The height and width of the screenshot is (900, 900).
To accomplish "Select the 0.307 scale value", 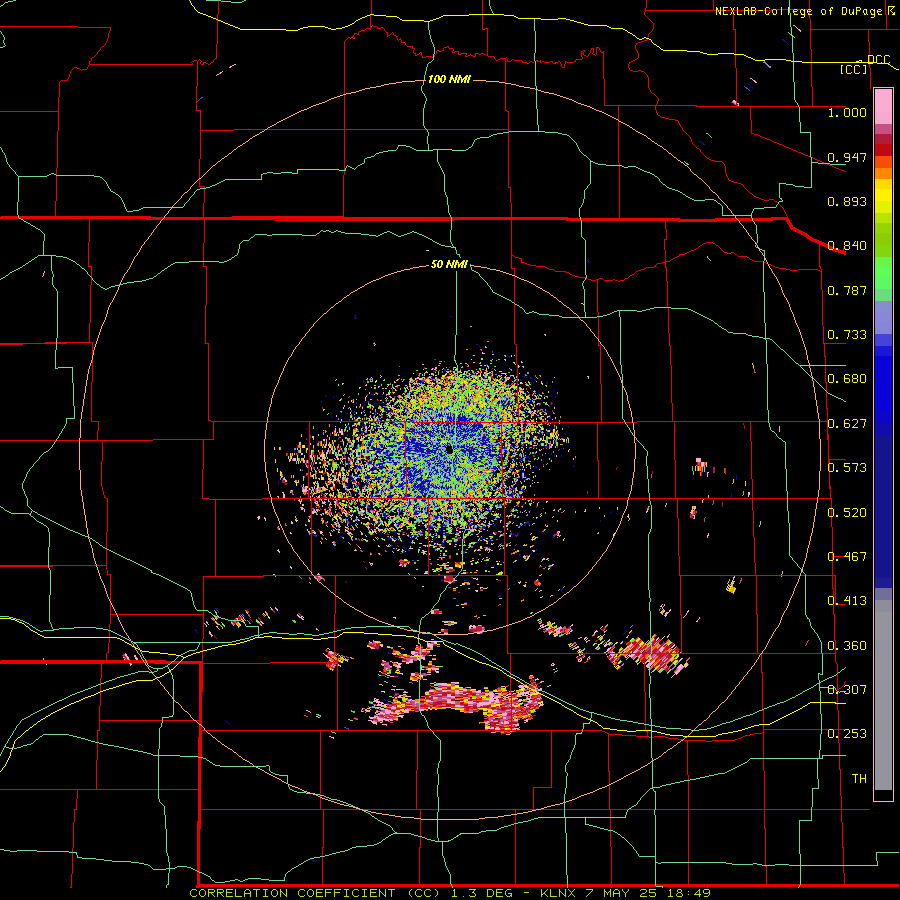I will point(847,690).
